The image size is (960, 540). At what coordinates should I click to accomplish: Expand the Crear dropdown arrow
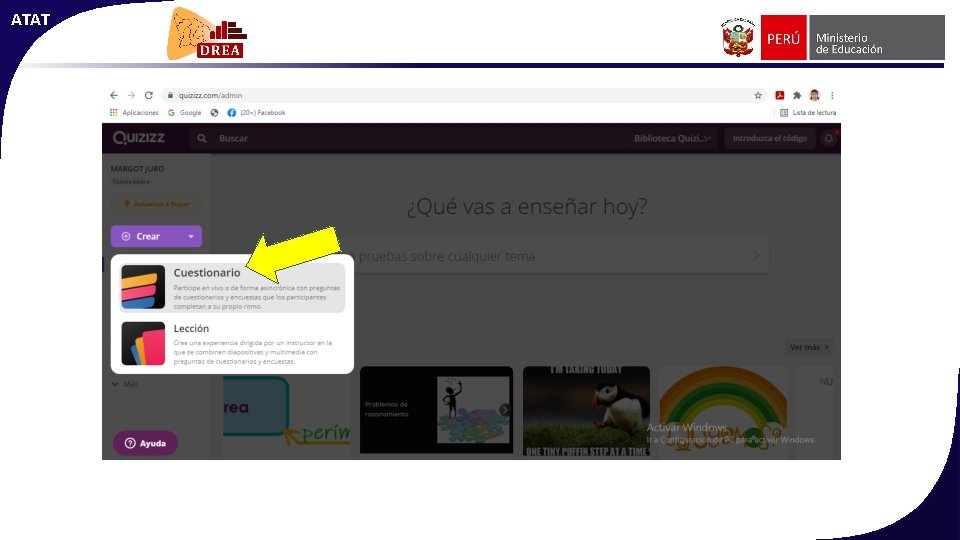click(191, 236)
